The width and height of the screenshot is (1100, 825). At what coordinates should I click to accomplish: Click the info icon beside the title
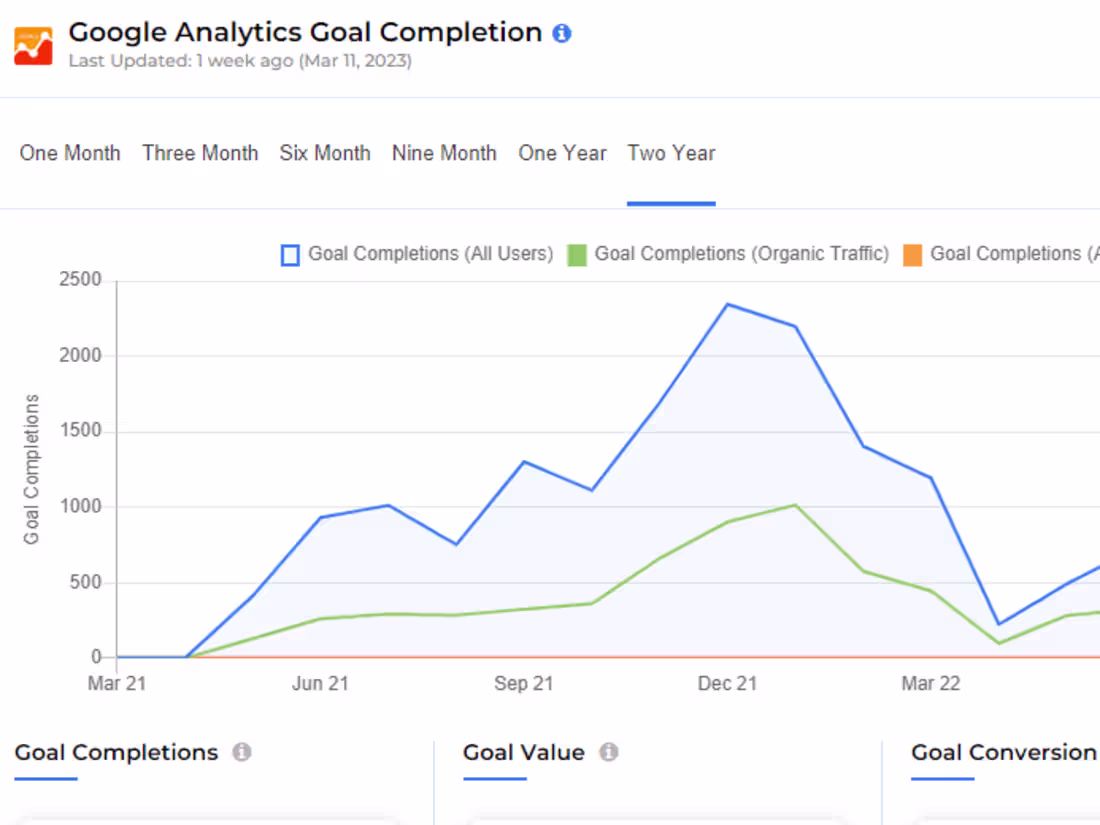point(562,33)
